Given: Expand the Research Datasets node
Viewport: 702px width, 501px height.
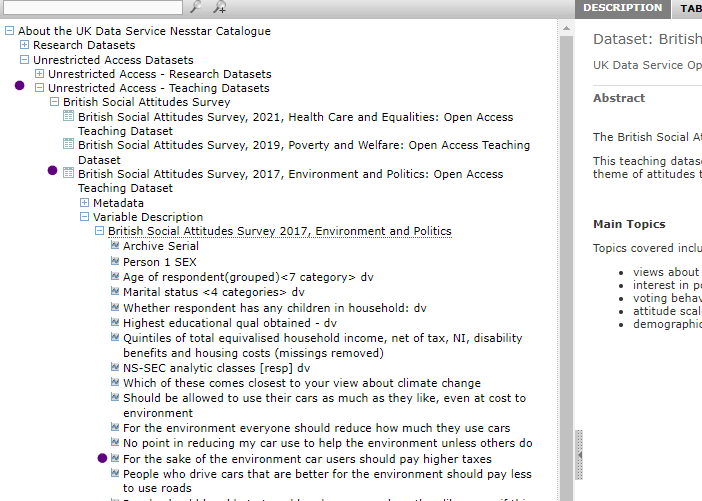Looking at the screenshot, I should (25, 45).
